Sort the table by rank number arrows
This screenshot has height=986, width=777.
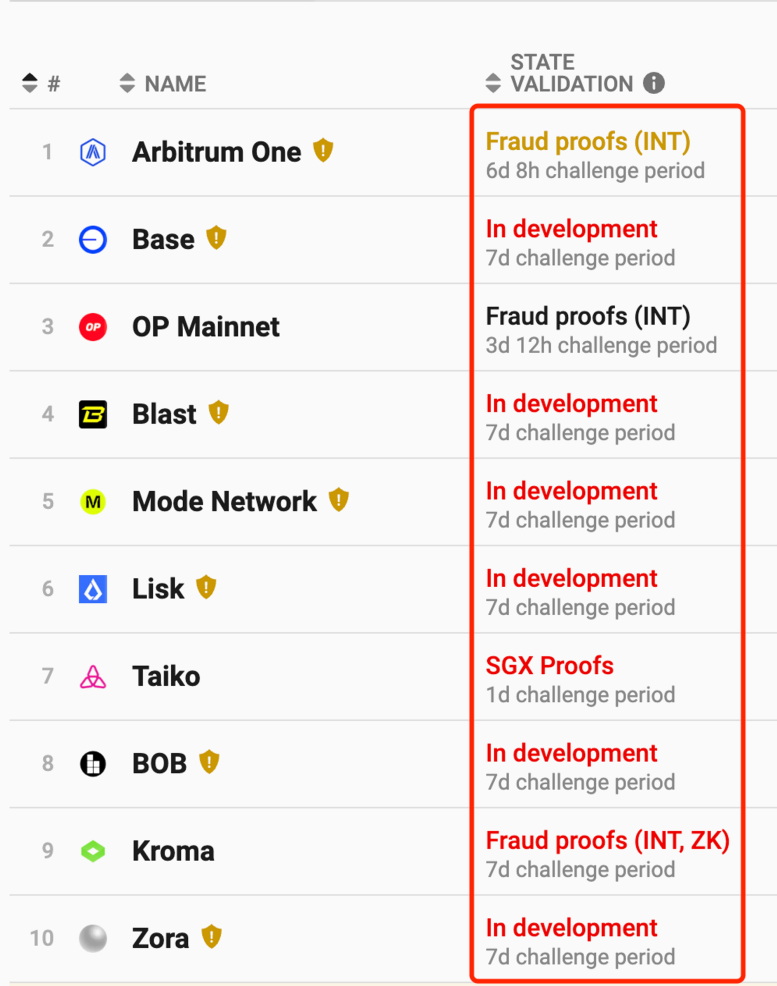[30, 83]
